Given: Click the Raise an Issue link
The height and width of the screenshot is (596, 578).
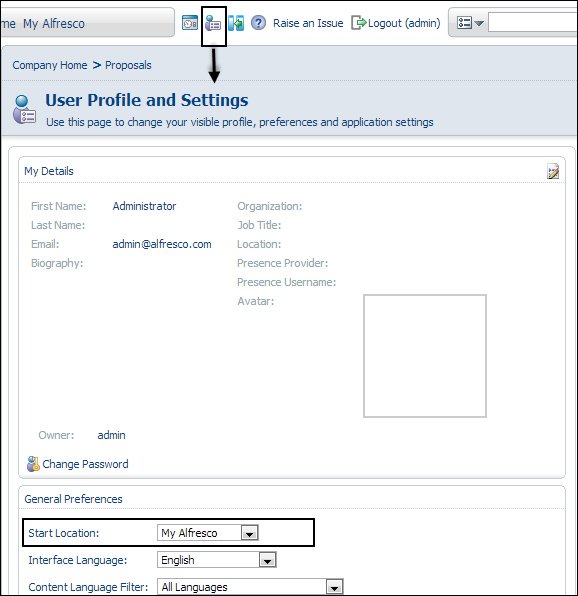Looking at the screenshot, I should coord(308,23).
